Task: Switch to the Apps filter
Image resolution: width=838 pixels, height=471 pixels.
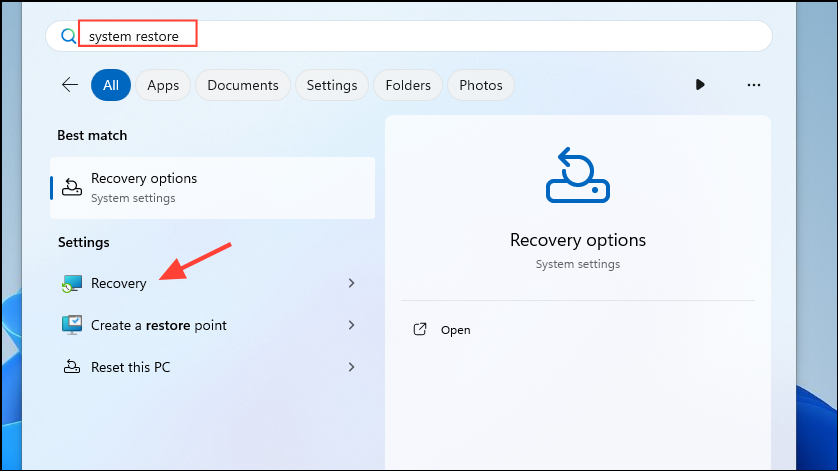Action: click(163, 85)
